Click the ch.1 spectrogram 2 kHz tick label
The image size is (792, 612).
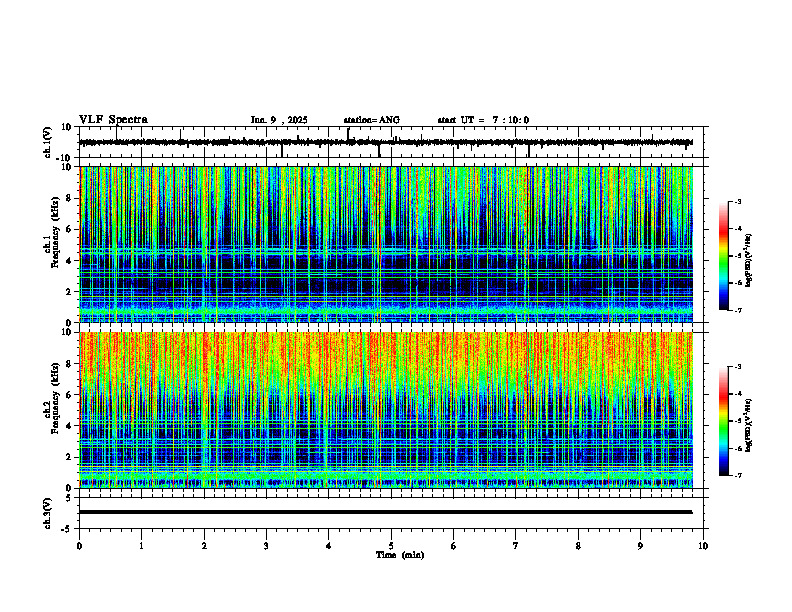[69, 292]
